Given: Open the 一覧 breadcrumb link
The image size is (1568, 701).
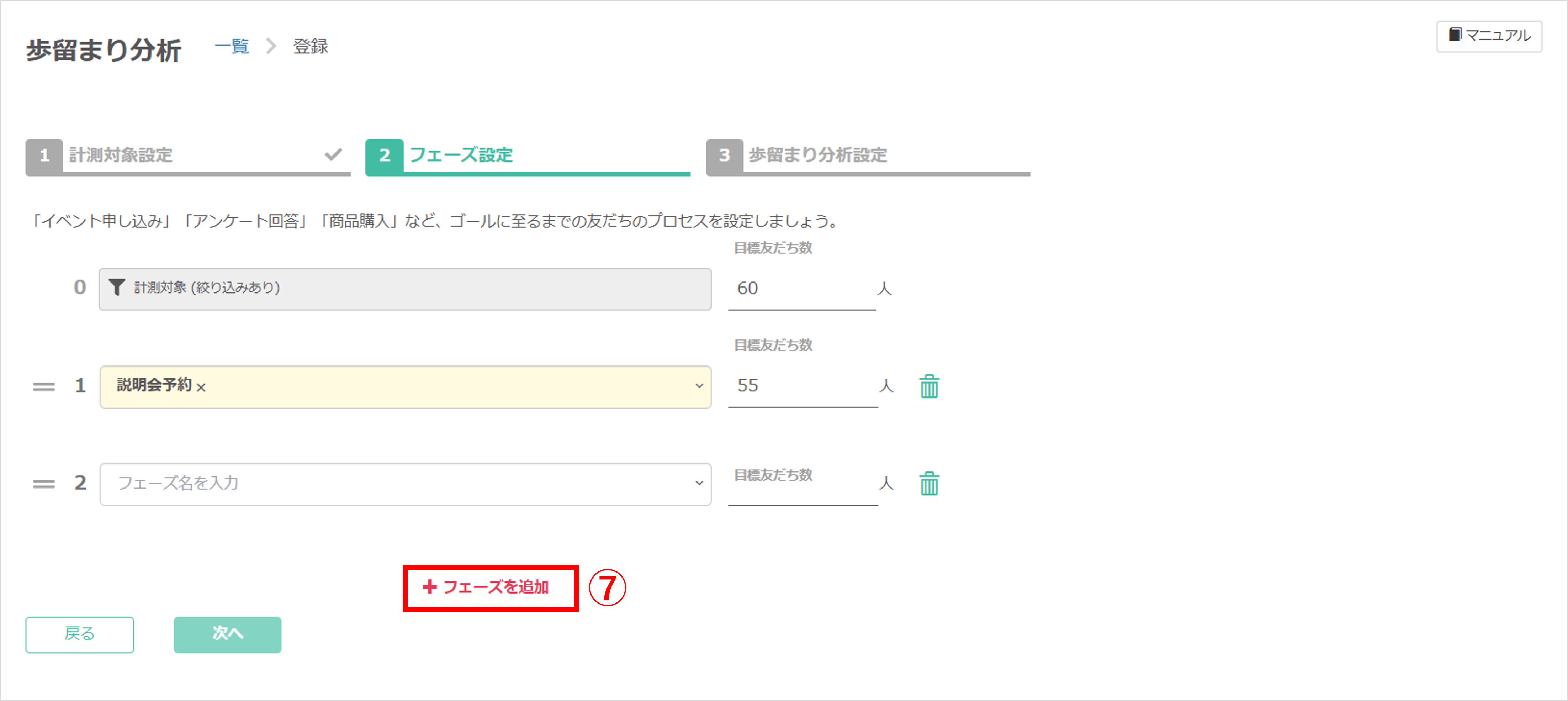Looking at the screenshot, I should click(232, 46).
